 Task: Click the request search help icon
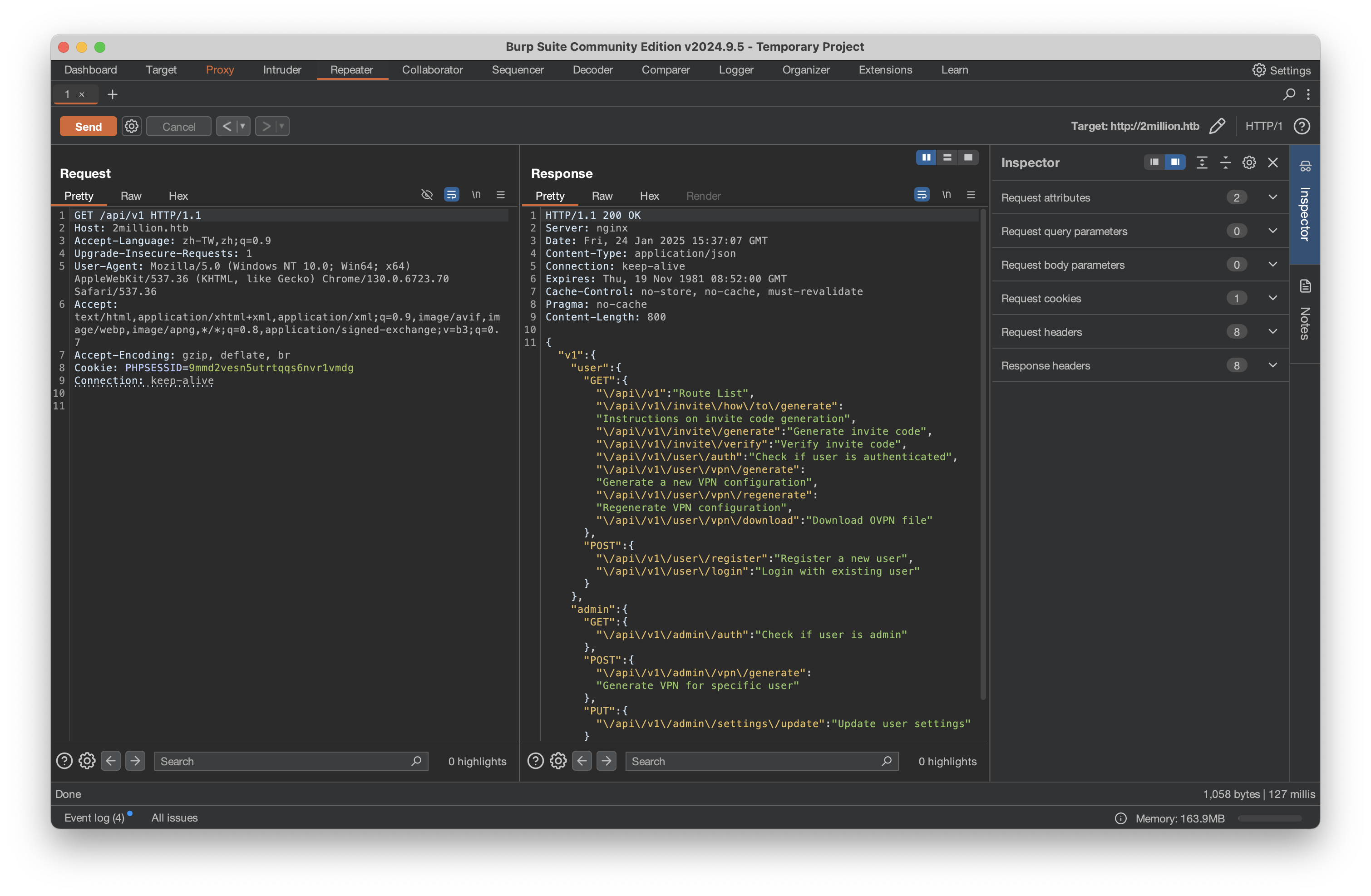coord(64,761)
